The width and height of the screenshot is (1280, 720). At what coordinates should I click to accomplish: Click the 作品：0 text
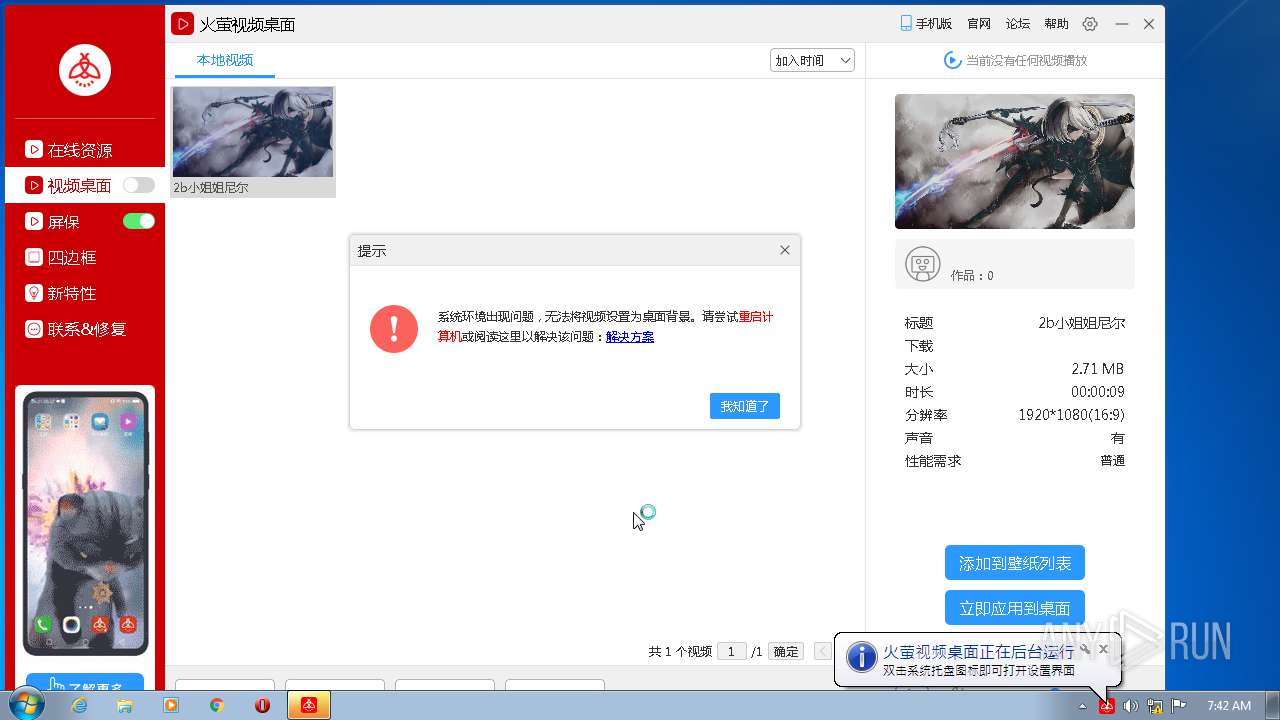tap(972, 276)
